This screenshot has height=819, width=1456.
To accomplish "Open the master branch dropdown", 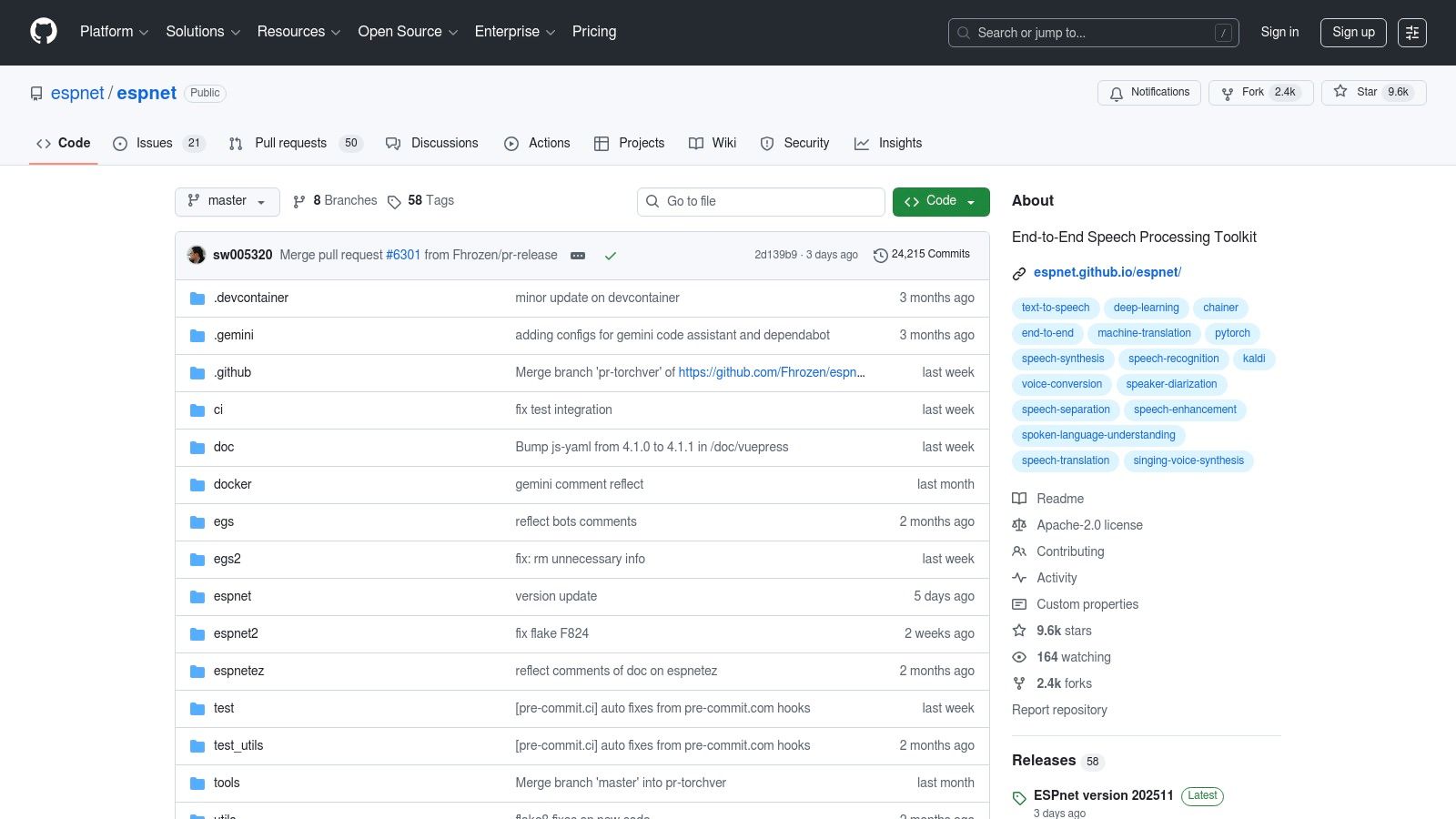I will click(227, 201).
